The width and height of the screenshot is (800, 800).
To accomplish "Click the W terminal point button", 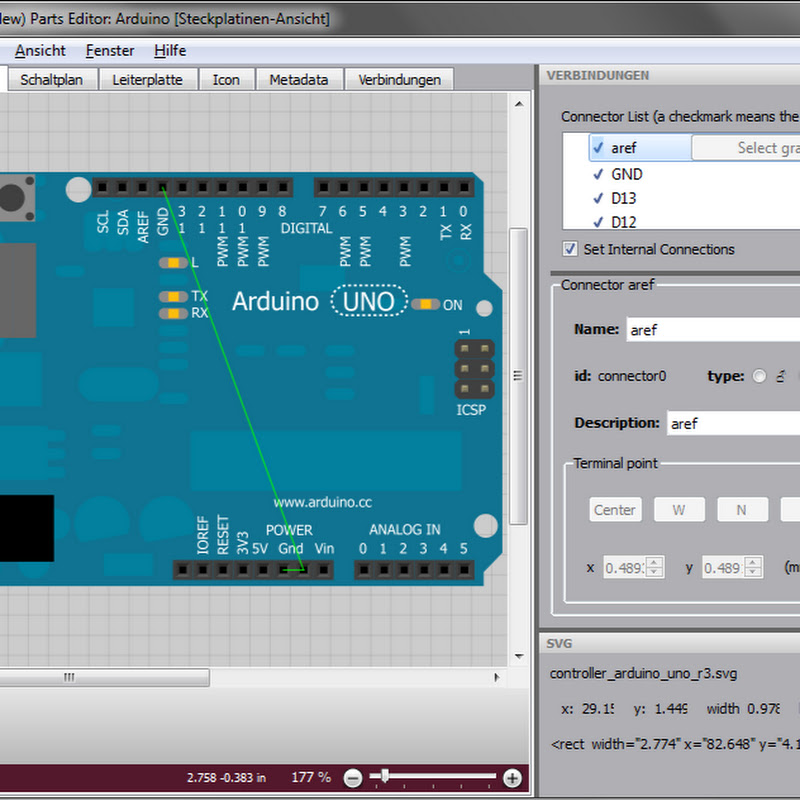I will pyautogui.click(x=679, y=510).
